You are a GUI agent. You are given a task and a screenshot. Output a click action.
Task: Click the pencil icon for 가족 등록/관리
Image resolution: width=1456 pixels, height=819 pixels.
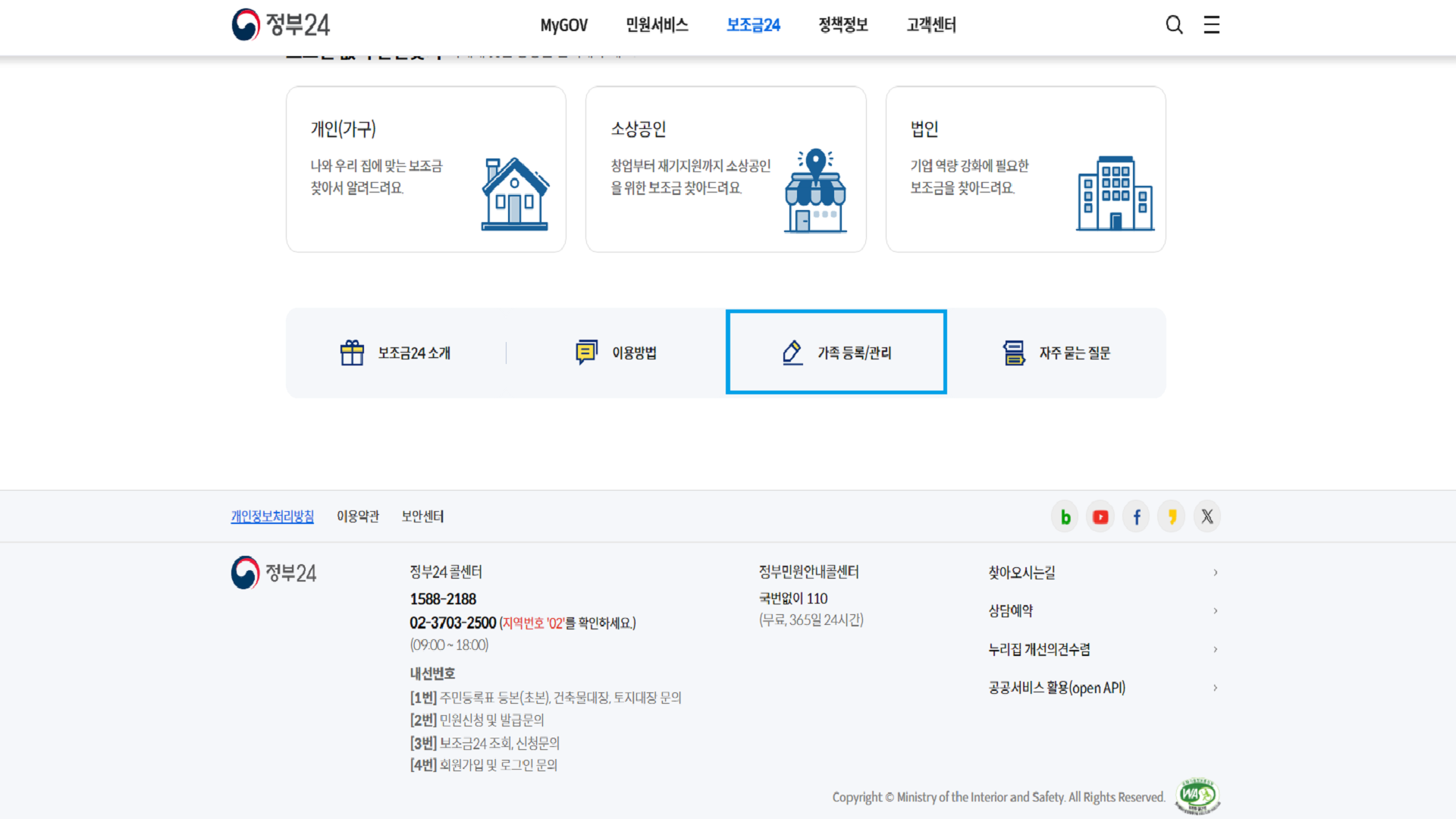792,352
